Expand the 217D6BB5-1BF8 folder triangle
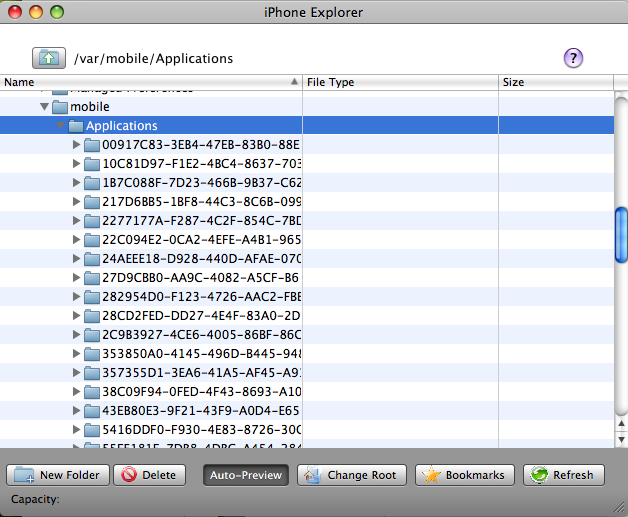This screenshot has height=517, width=628. pos(76,201)
